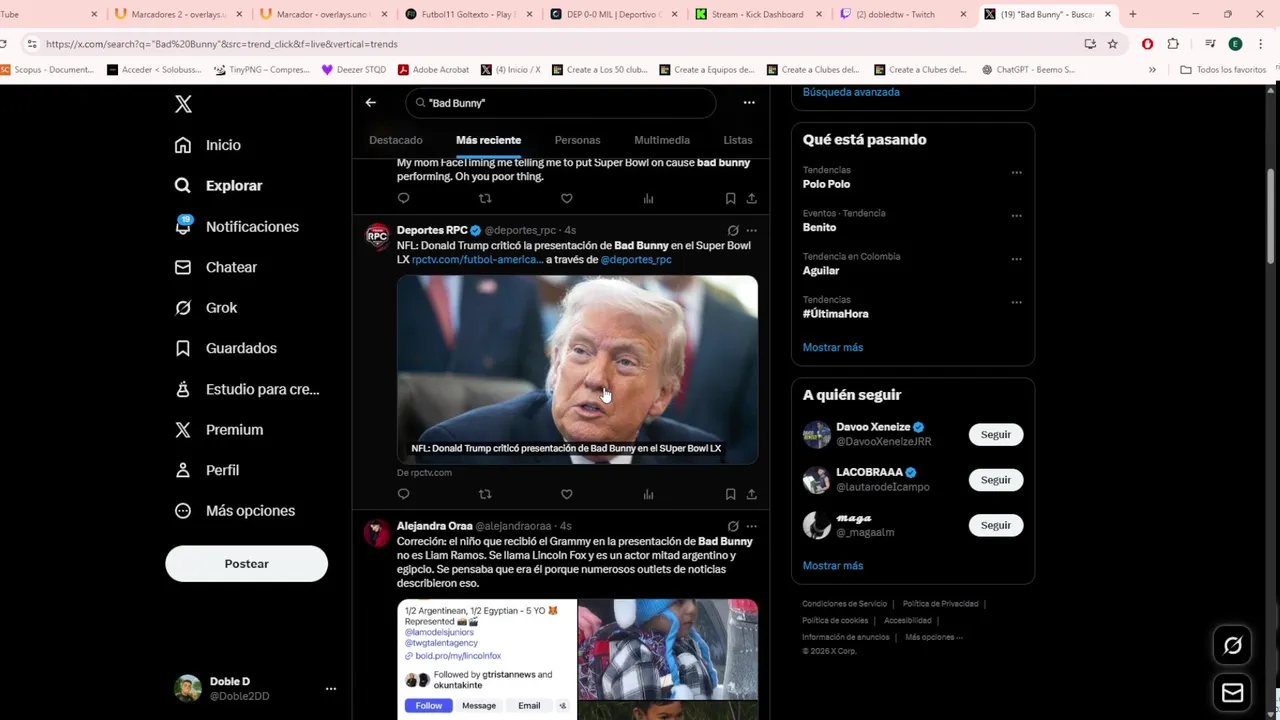Open browser extensions puzzle icon
Viewport: 1280px width, 720px height.
1173,44
